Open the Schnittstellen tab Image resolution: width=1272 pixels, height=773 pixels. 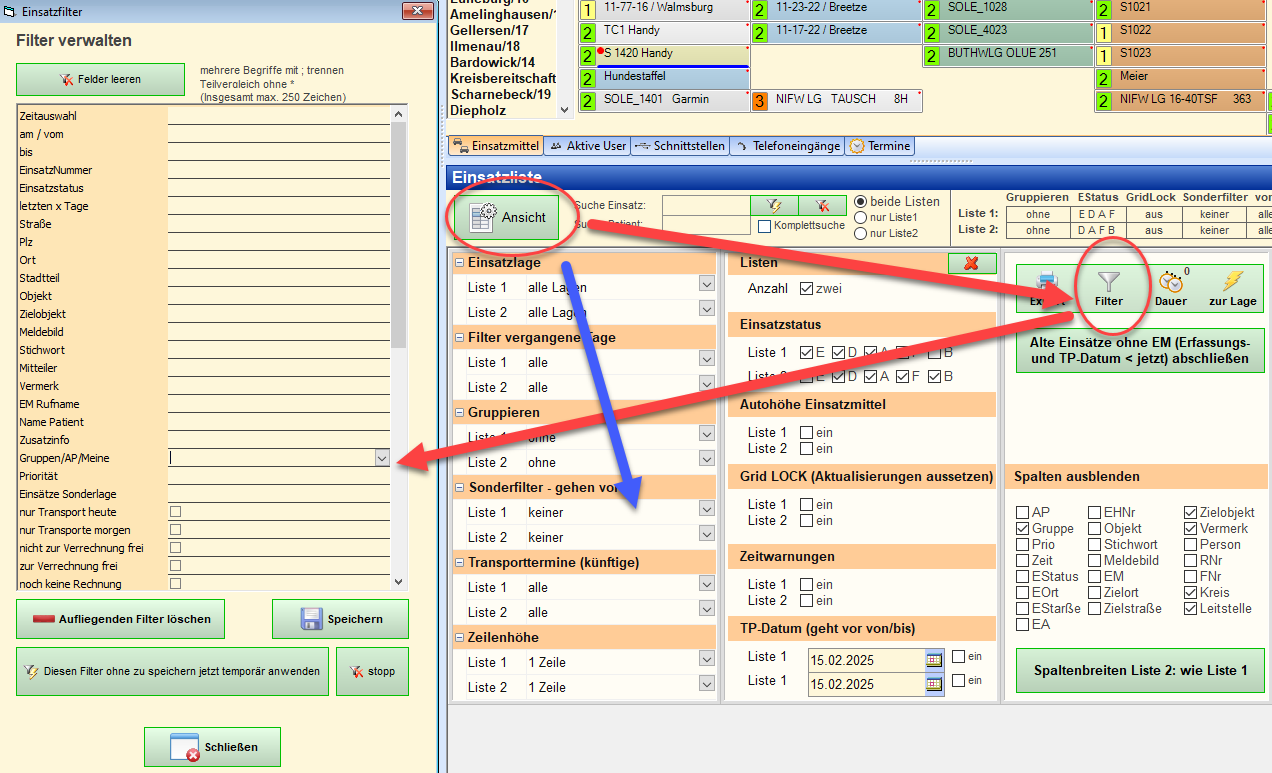point(679,146)
